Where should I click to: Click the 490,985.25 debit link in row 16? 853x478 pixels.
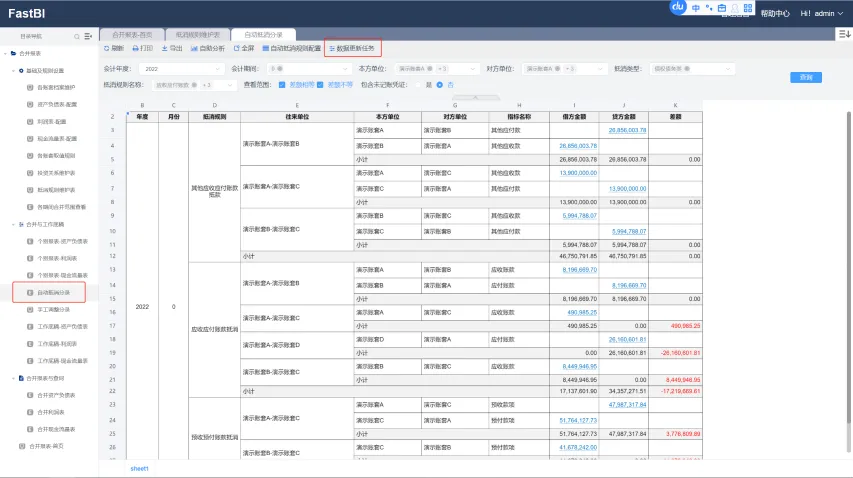tap(582, 313)
